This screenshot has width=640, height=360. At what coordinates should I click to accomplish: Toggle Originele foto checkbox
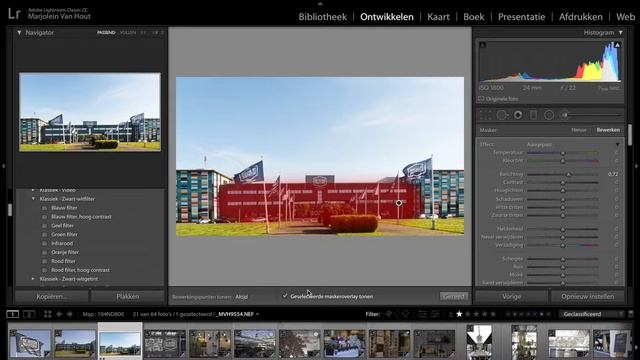tap(481, 99)
